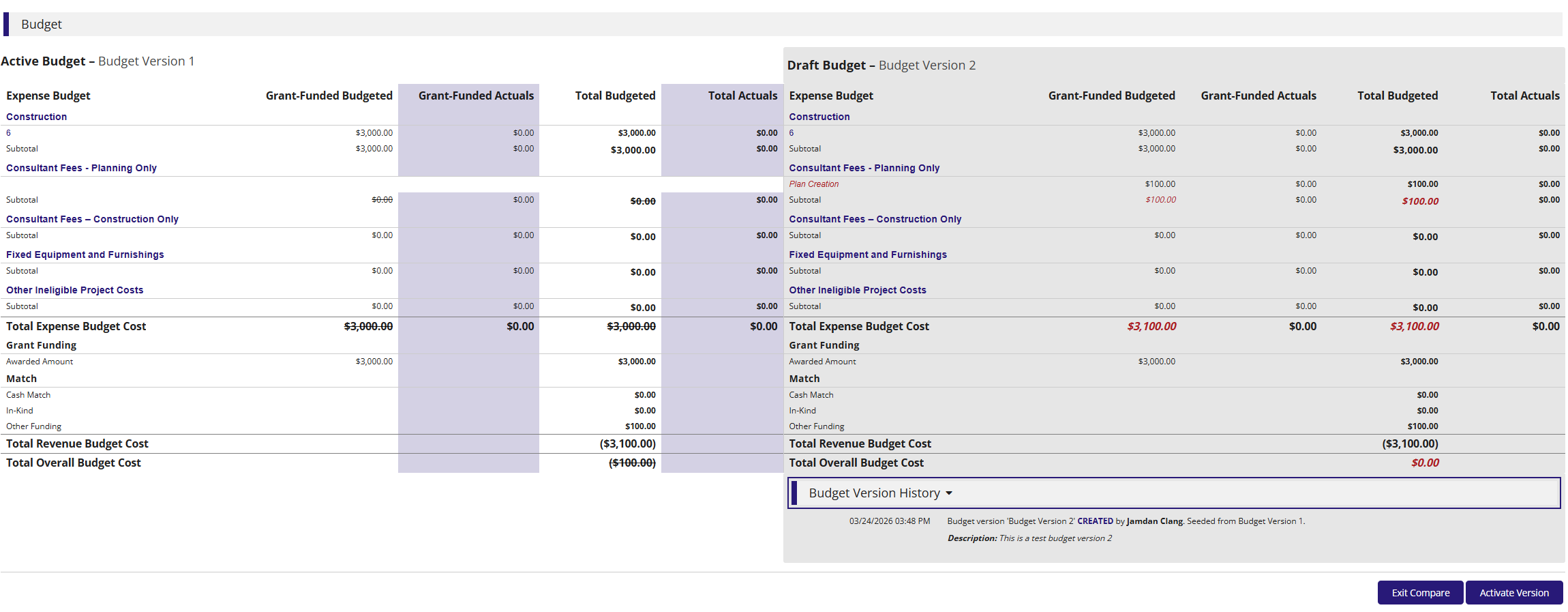
Task: Select the Plan Creation line item
Action: [x=814, y=184]
